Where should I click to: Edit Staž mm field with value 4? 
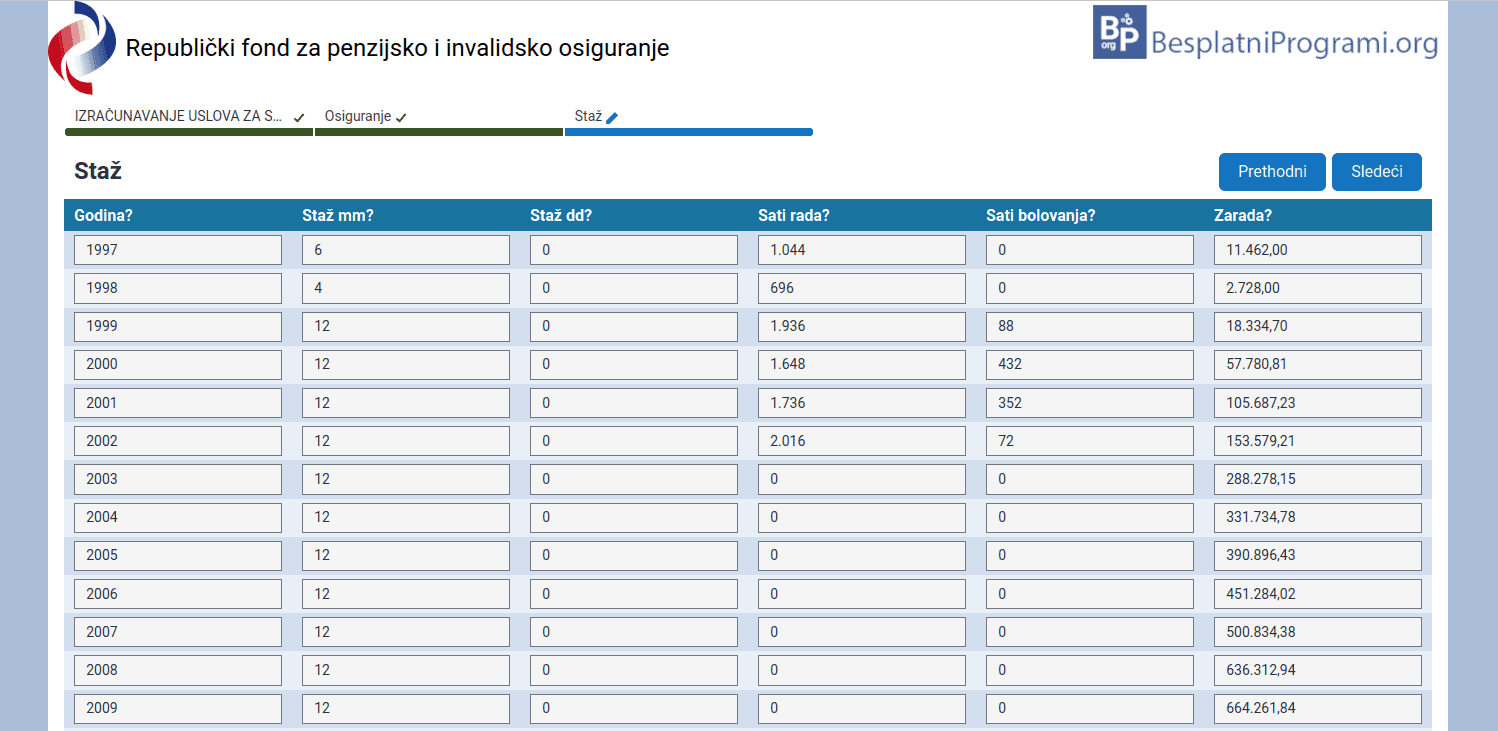tap(406, 288)
